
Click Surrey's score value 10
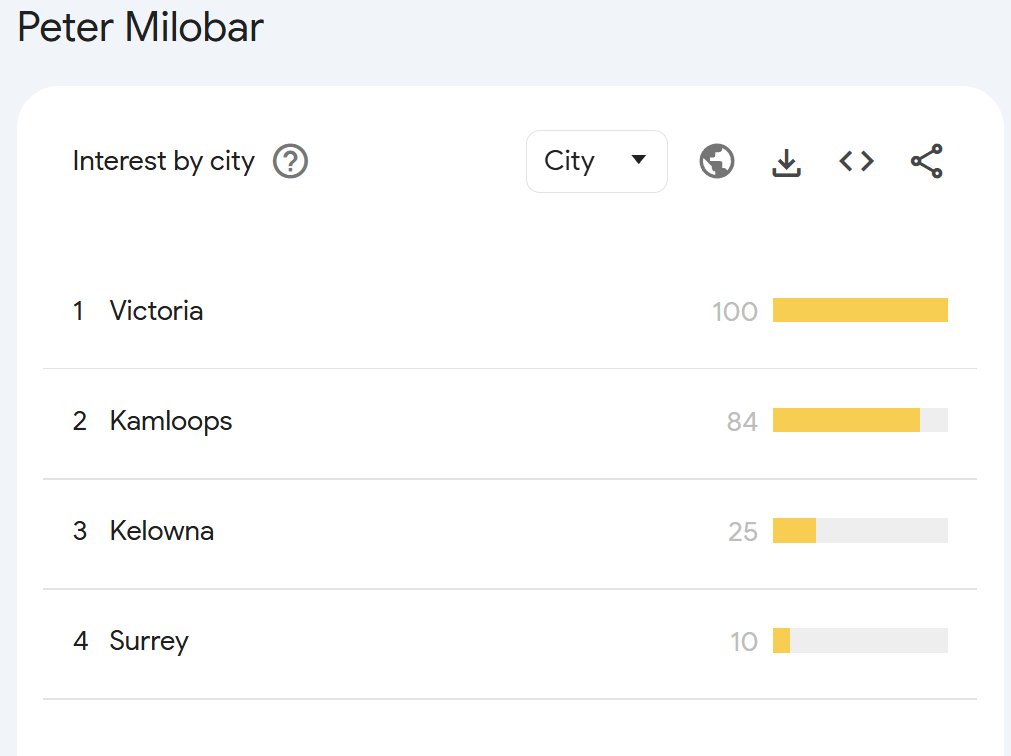coord(743,642)
